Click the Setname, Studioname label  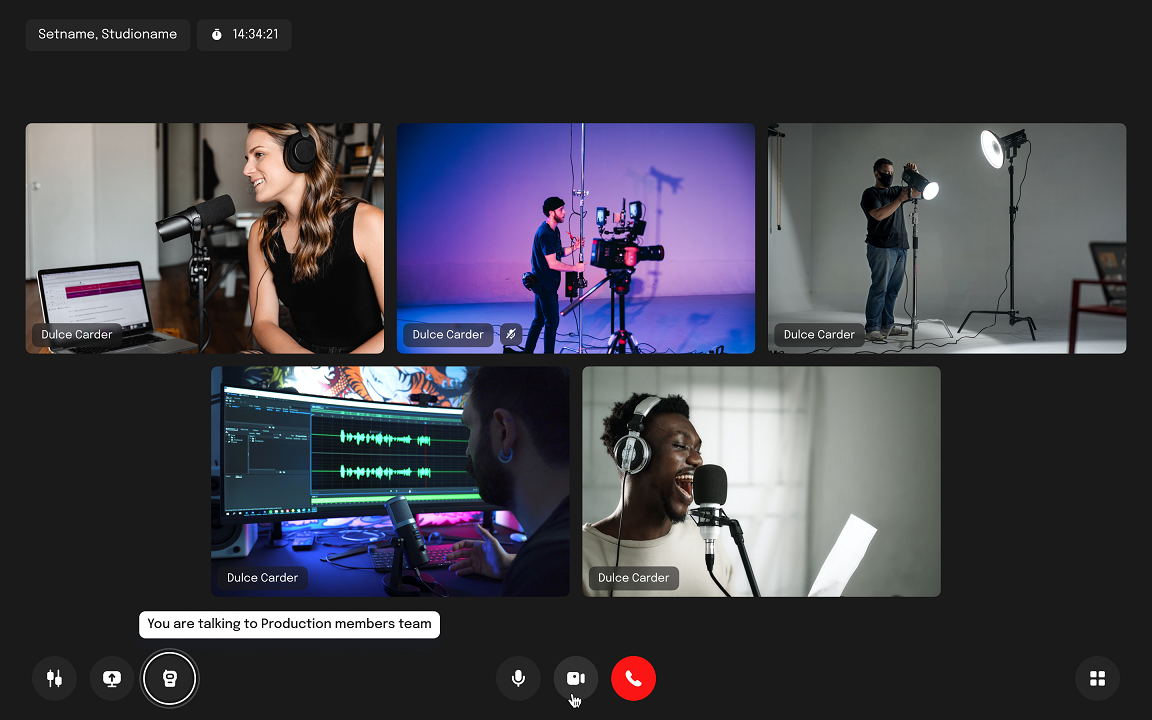coord(108,35)
